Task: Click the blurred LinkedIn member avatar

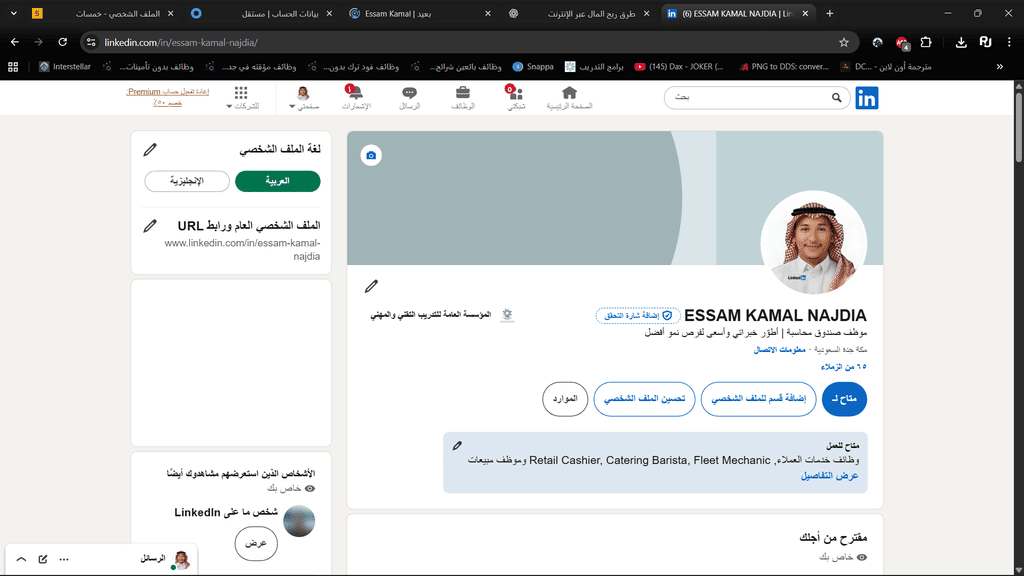Action: pos(299,520)
